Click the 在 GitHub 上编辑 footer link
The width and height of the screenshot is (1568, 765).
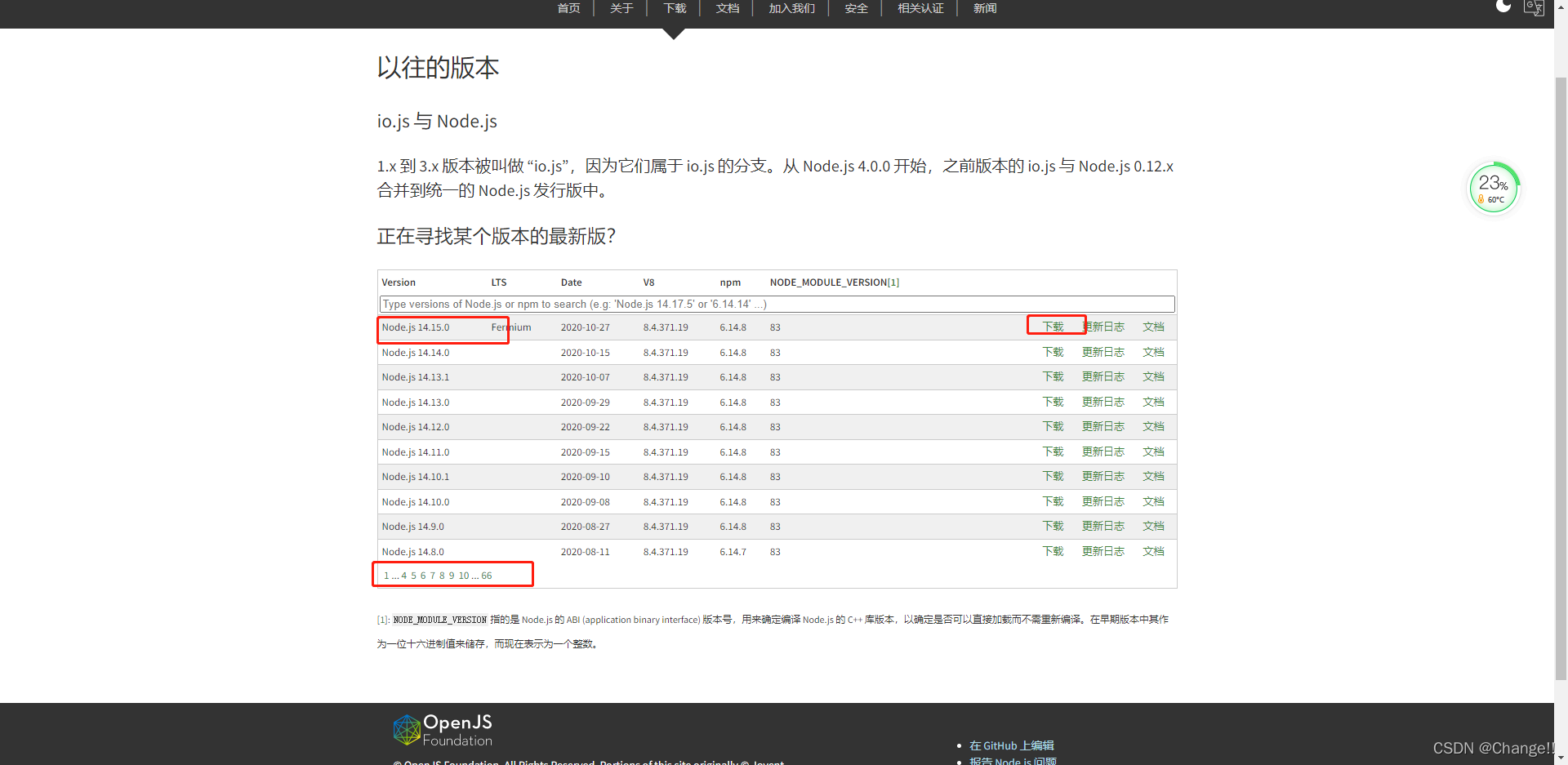coord(1011,745)
